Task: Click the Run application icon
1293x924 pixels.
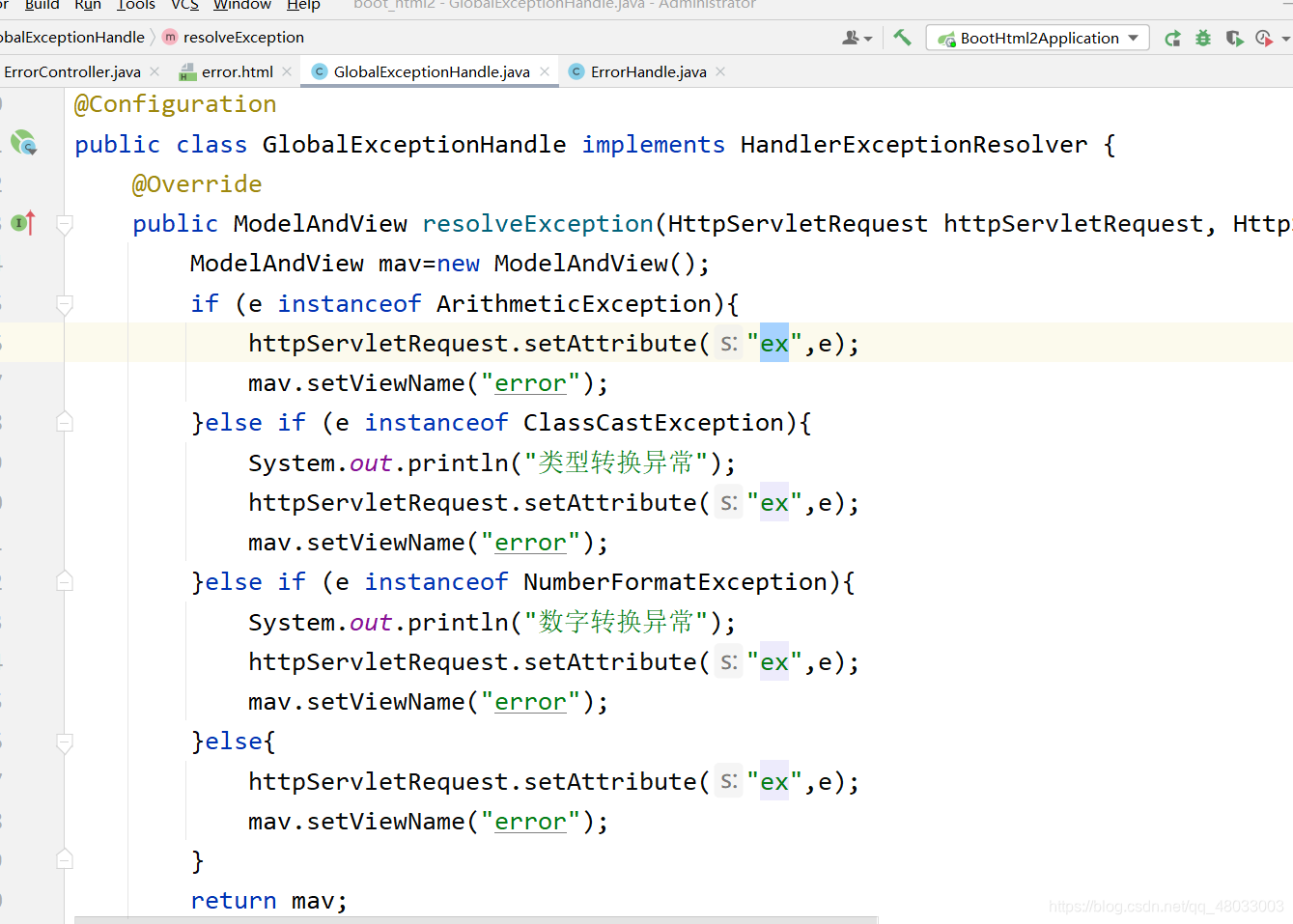Action: (x=1172, y=39)
